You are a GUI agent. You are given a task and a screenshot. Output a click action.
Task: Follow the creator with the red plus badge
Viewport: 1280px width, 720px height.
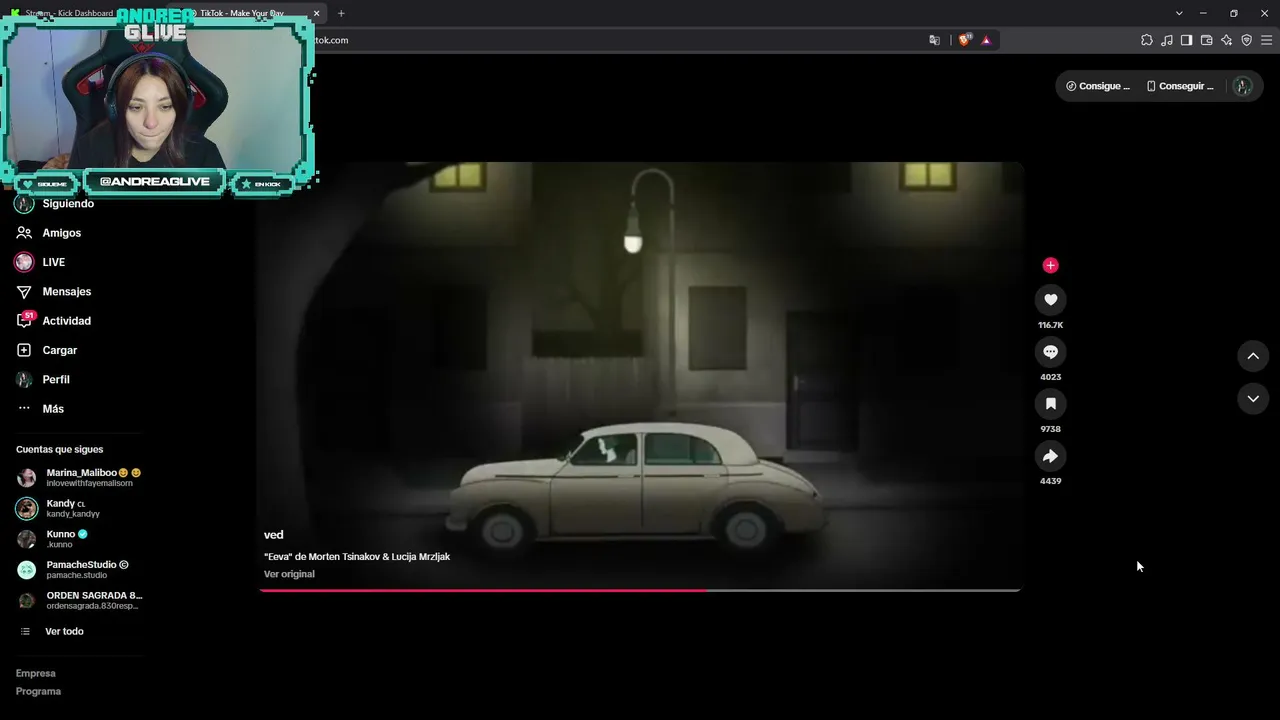tap(1050, 265)
